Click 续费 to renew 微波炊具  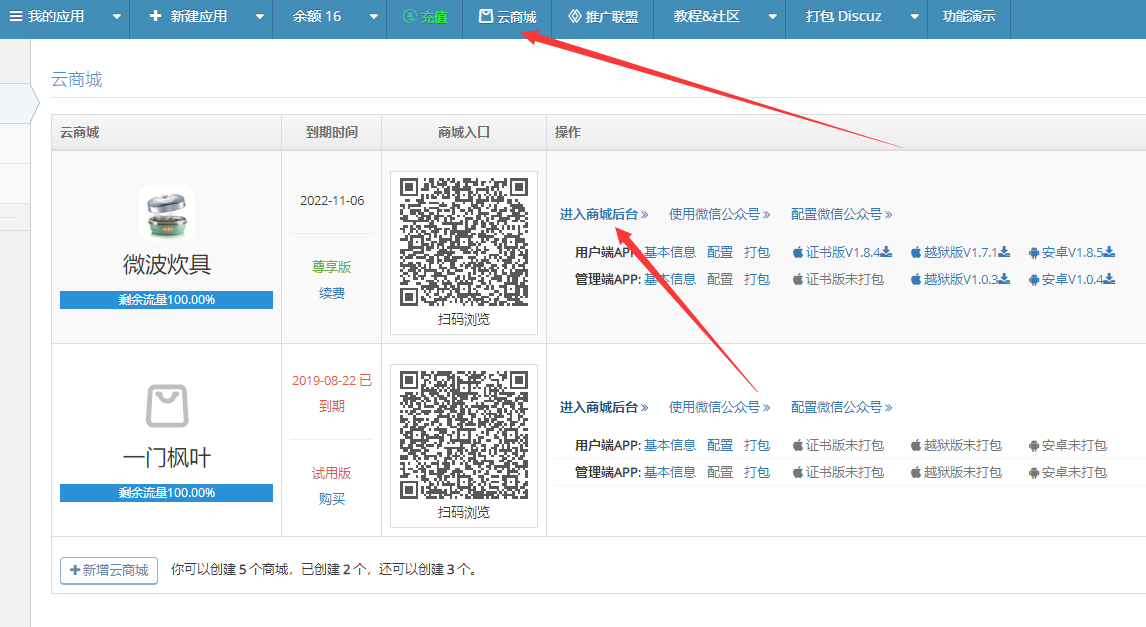(332, 293)
